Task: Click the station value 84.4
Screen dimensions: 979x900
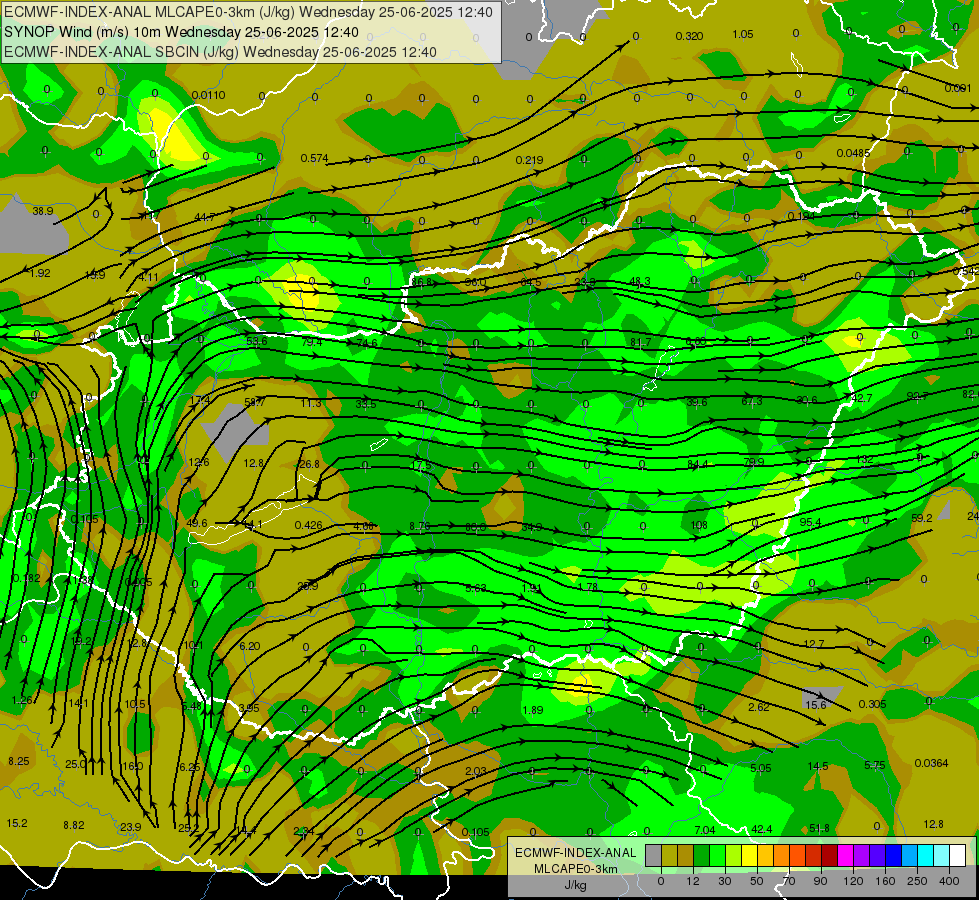Action: (x=697, y=463)
